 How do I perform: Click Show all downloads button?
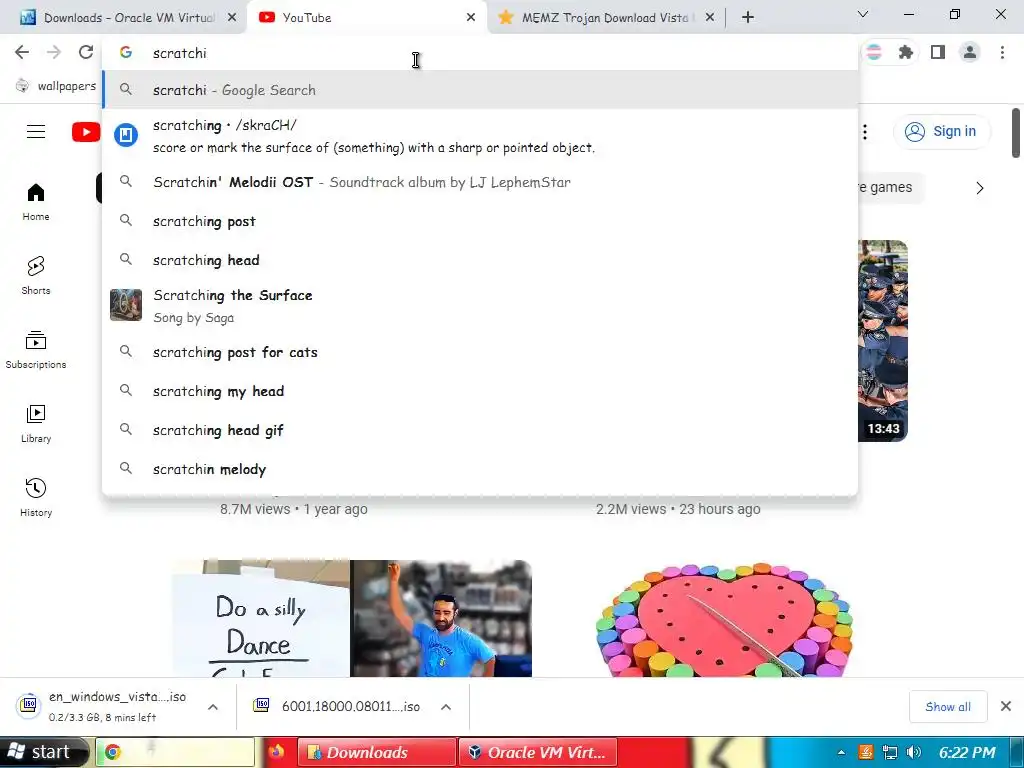point(948,707)
